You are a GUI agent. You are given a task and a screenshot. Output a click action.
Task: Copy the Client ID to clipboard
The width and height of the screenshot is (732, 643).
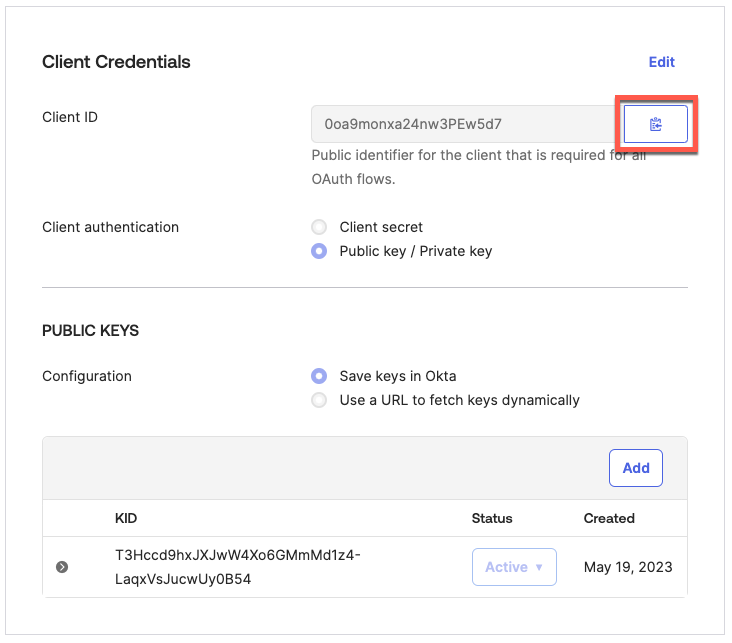pos(655,124)
